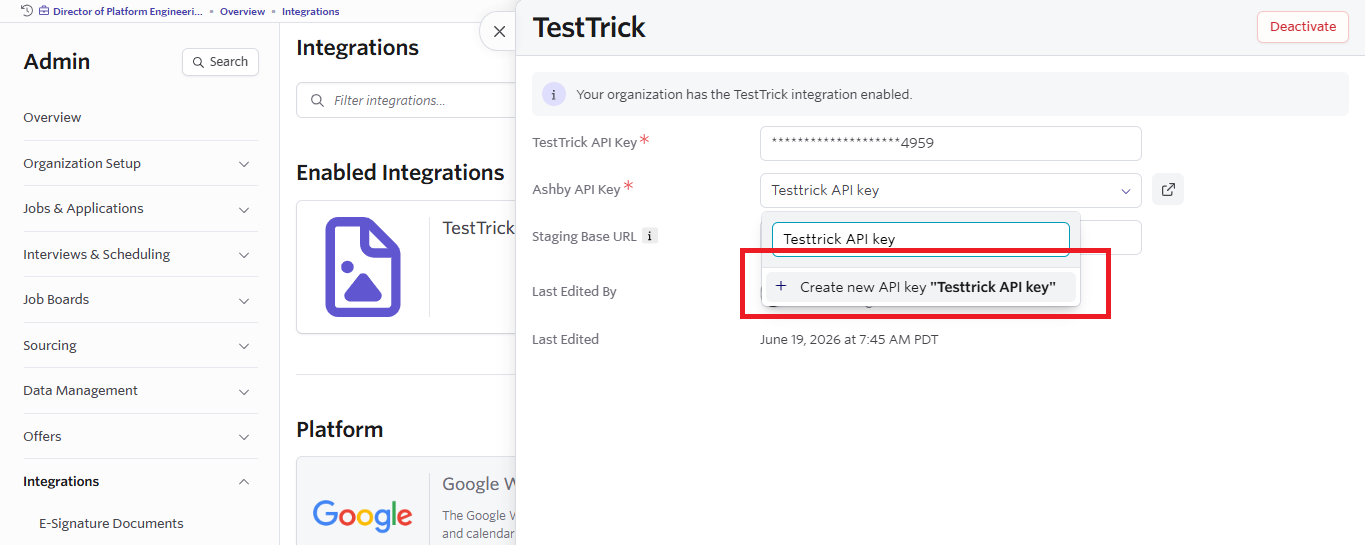
Task: Open the Integrations breadcrumb link
Action: pos(310,11)
